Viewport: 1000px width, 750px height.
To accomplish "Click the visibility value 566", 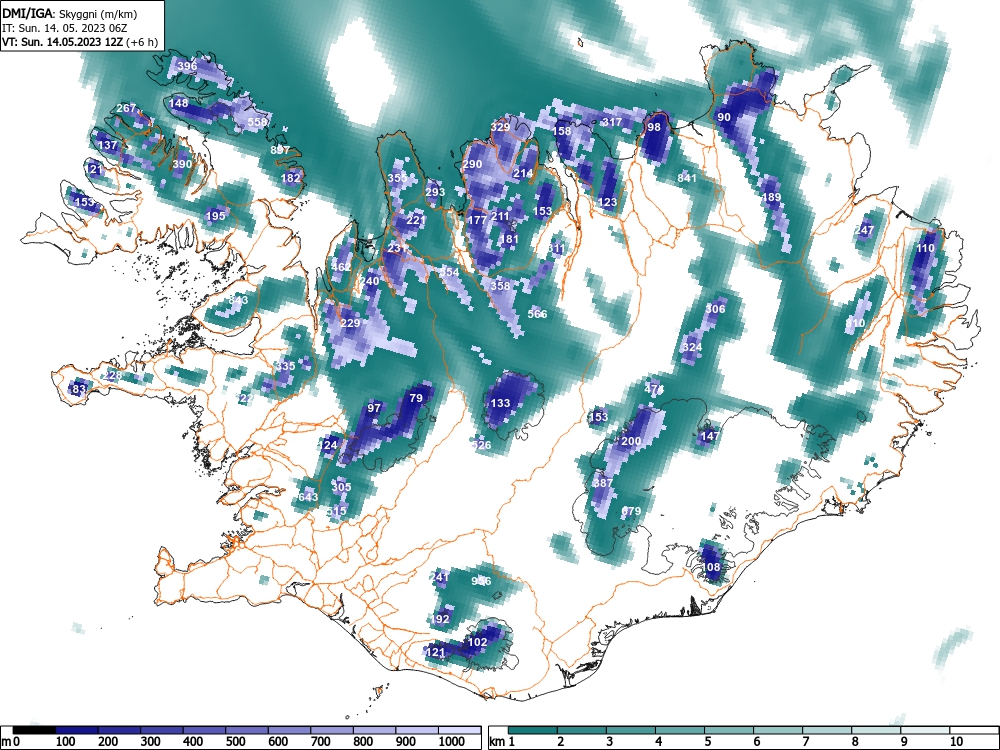I will pyautogui.click(x=538, y=314).
